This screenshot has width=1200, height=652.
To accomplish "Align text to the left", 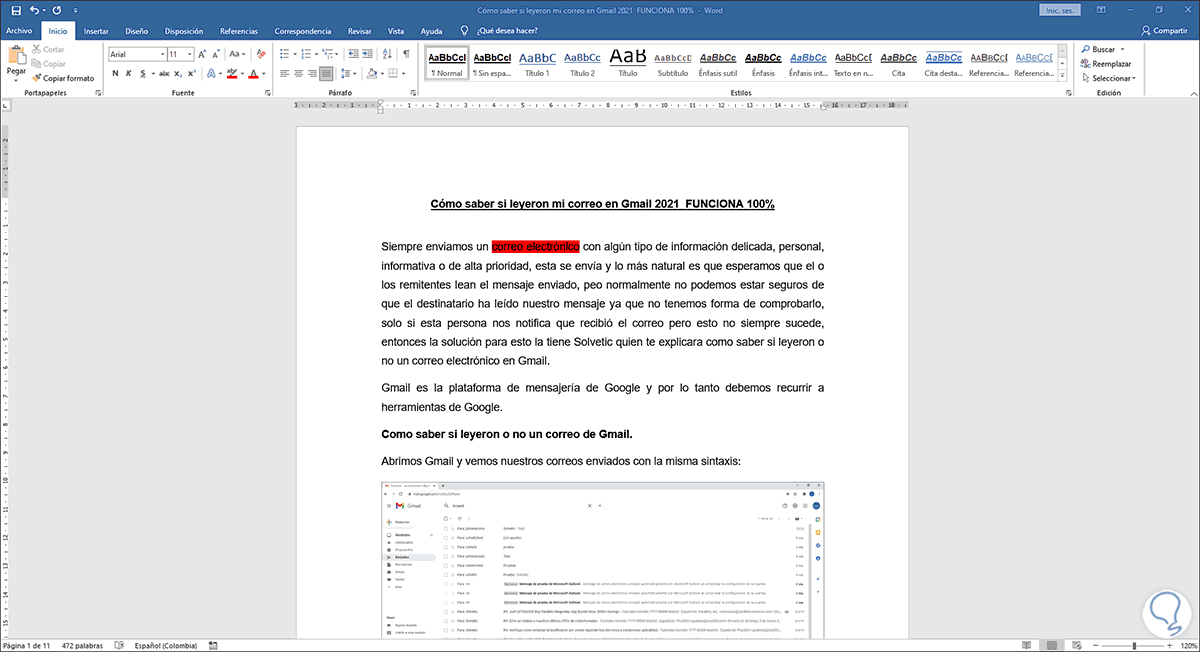I will coord(285,73).
